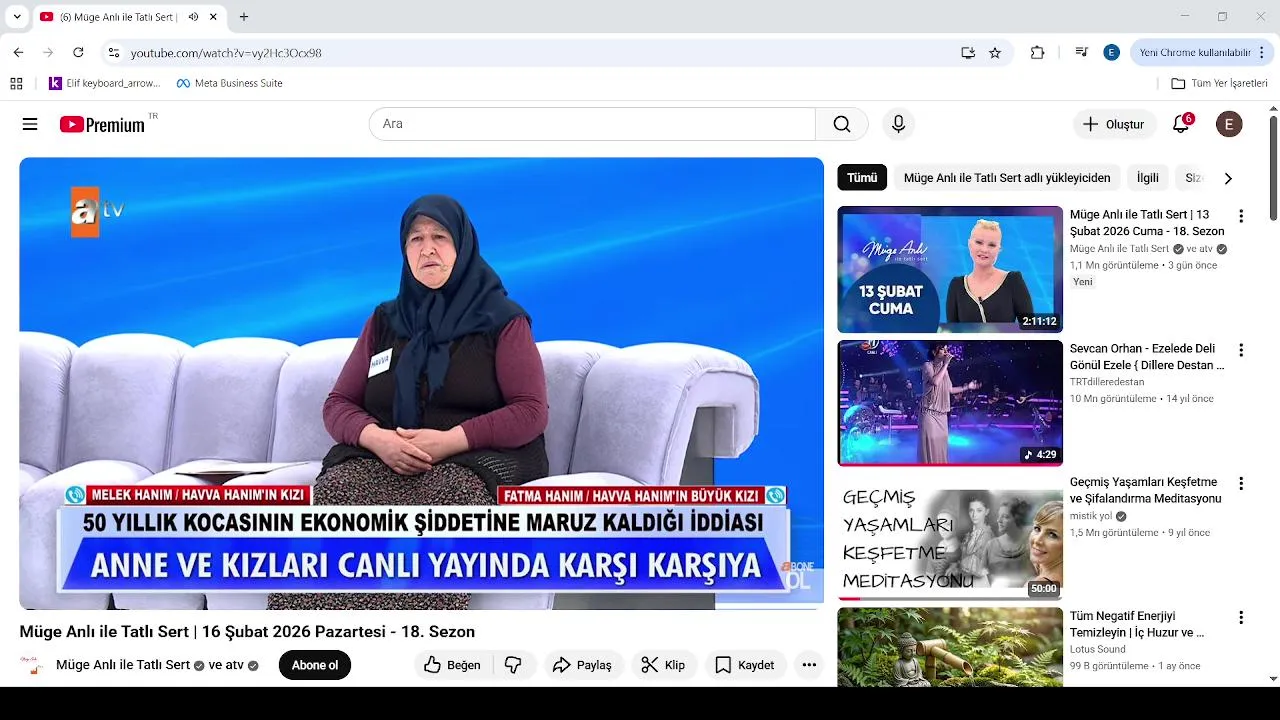Click the Oluştur create button

pyautogui.click(x=1114, y=124)
